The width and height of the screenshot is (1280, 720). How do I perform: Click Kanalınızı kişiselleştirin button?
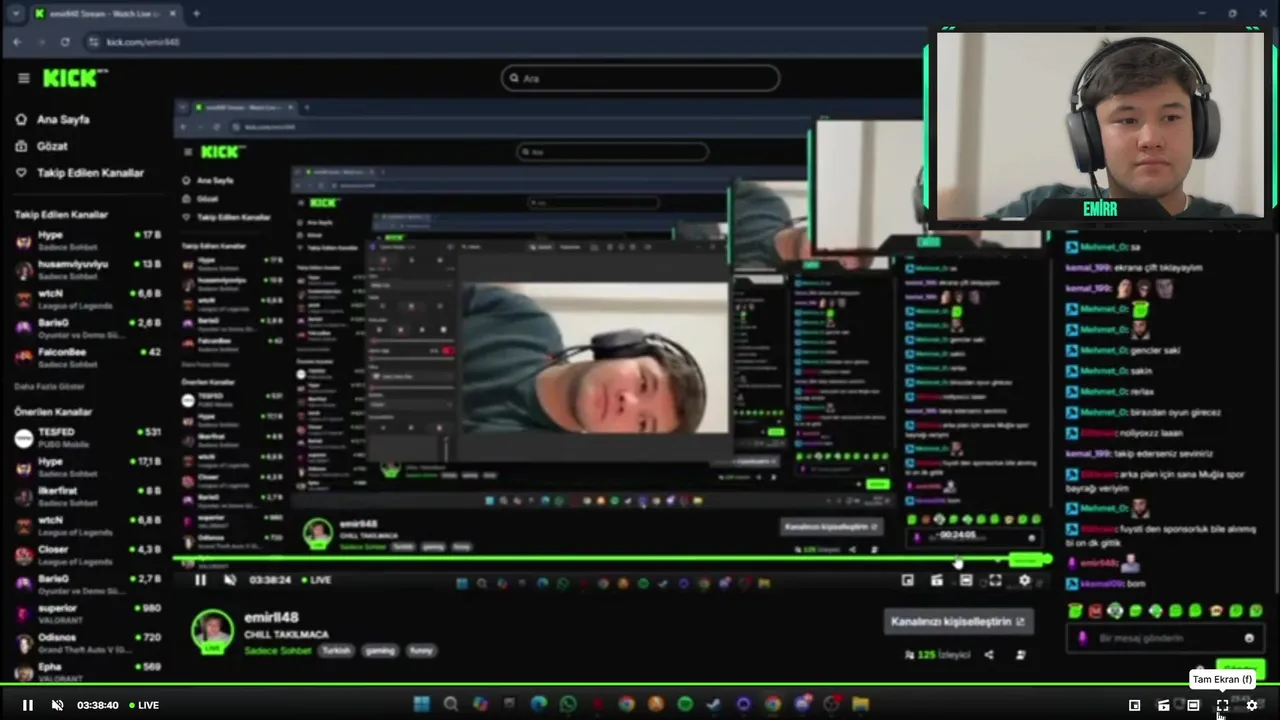[958, 621]
